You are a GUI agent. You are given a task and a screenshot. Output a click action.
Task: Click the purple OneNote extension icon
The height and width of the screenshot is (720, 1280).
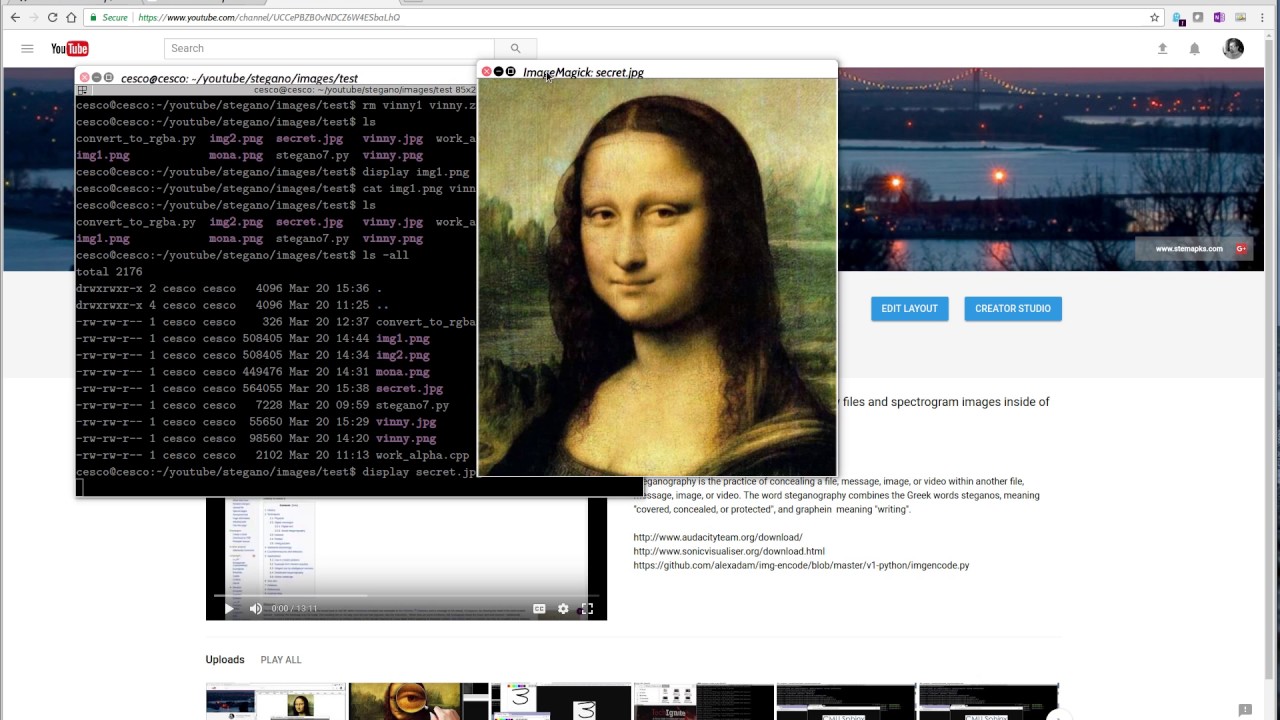pos(1218,17)
